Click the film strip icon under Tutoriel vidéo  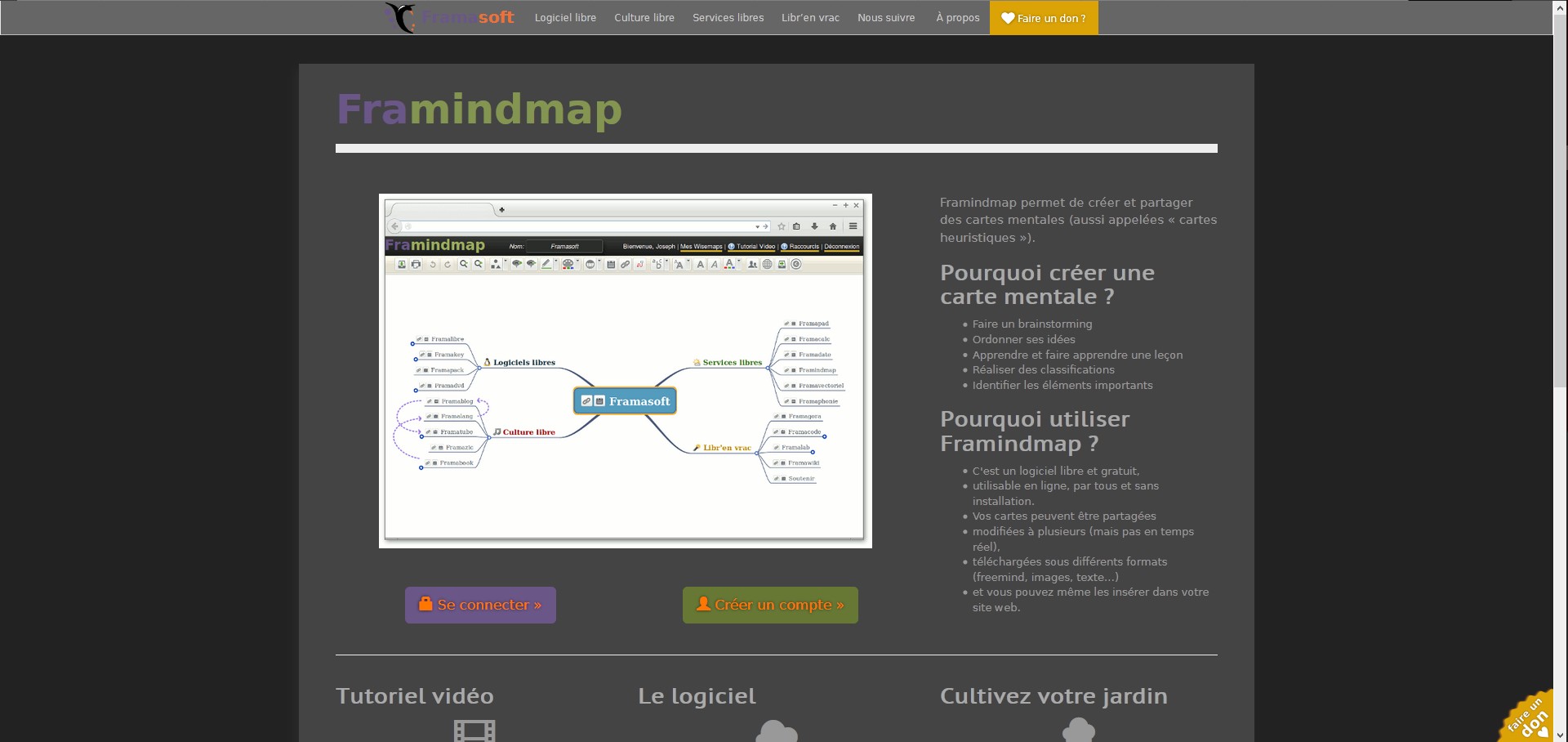coord(474,731)
